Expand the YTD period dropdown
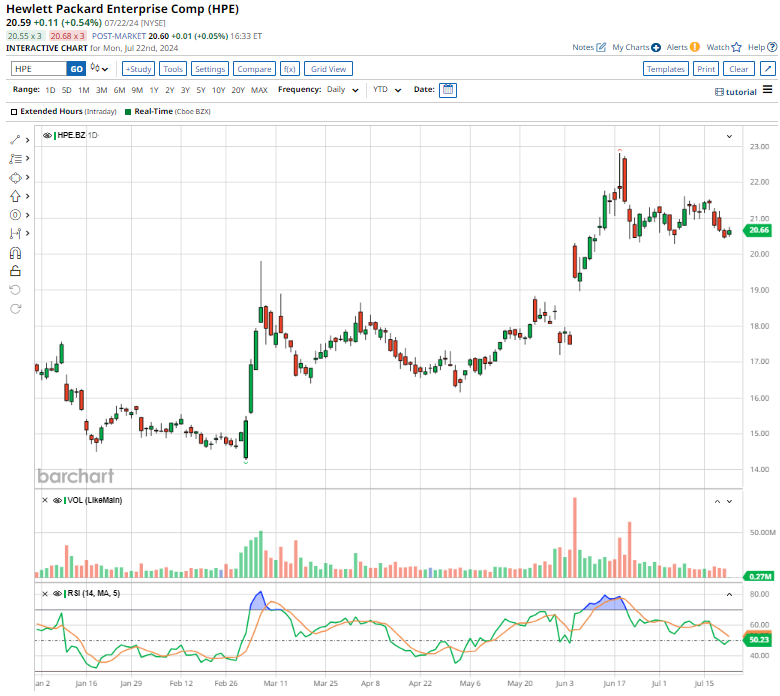 pos(386,90)
